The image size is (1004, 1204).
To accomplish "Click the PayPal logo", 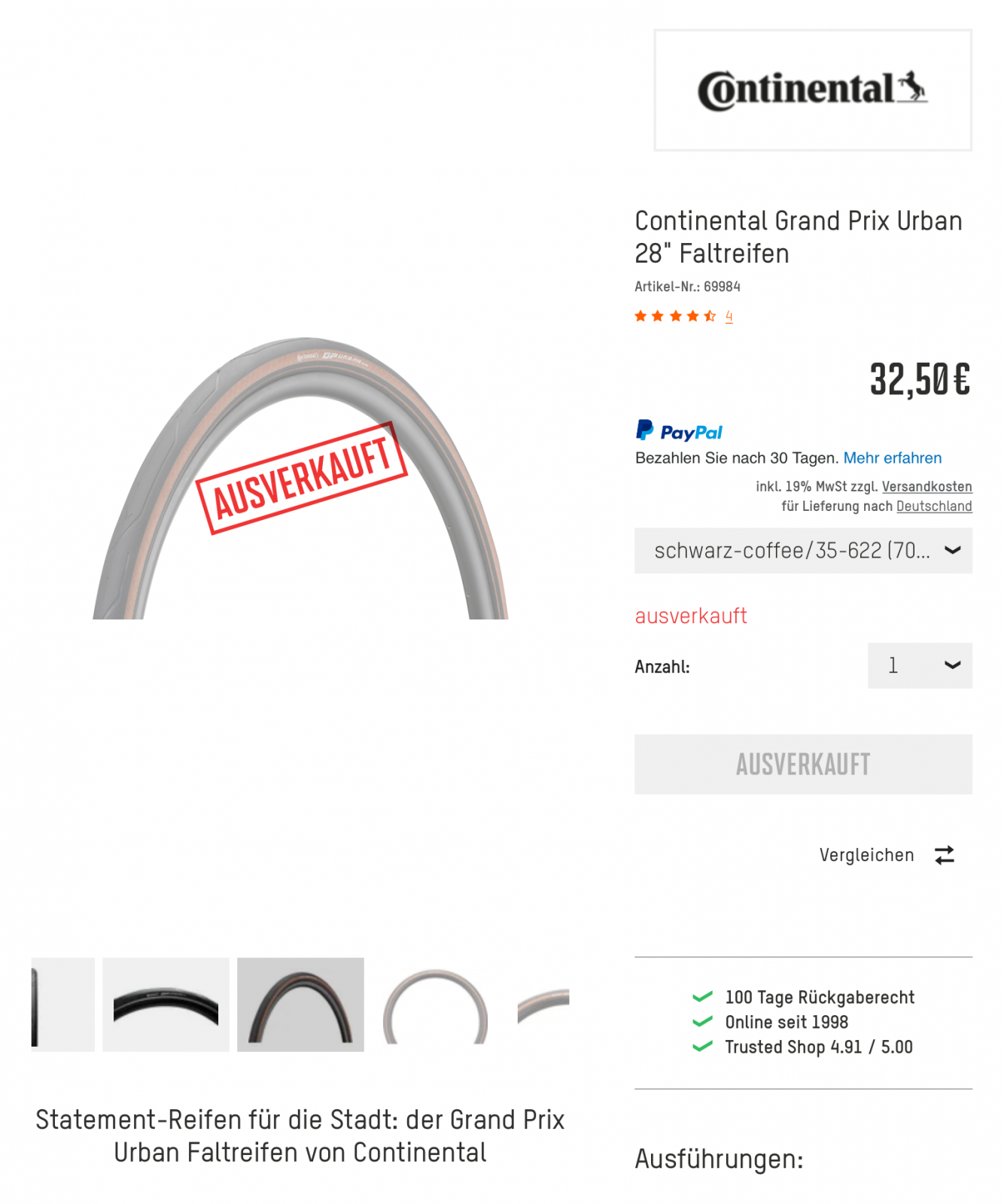I will [x=679, y=430].
